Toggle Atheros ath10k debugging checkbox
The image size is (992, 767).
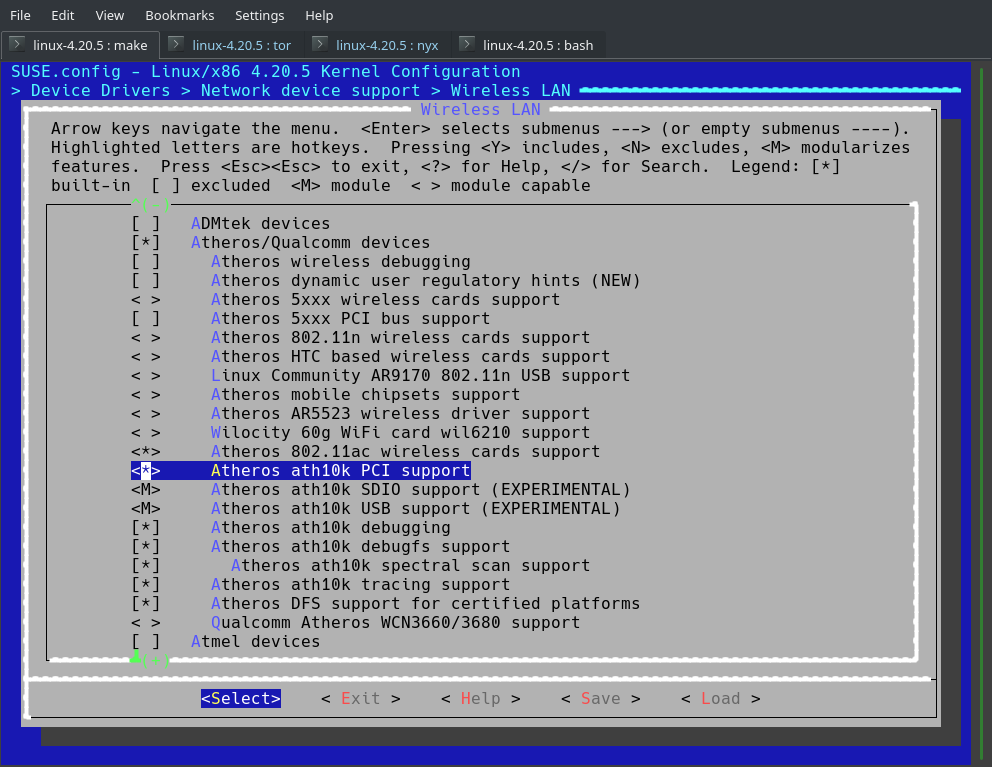[146, 528]
